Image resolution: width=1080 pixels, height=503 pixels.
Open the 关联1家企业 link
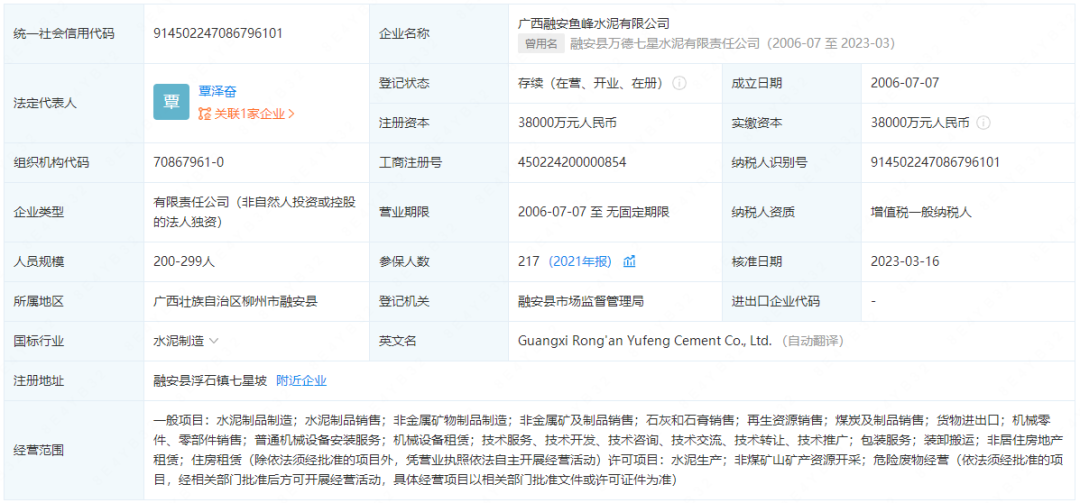click(254, 114)
